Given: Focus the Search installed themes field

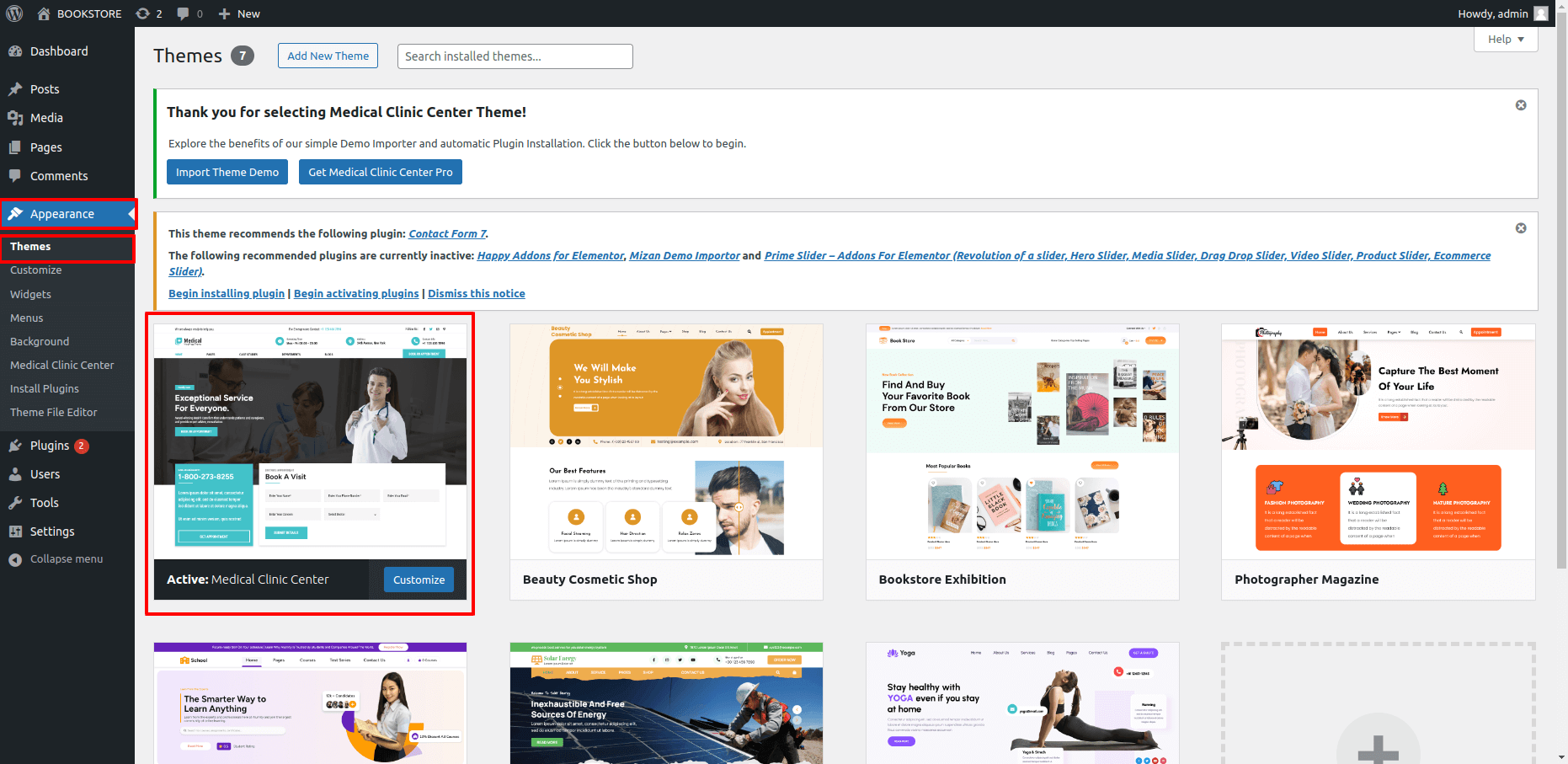Looking at the screenshot, I should 515,56.
